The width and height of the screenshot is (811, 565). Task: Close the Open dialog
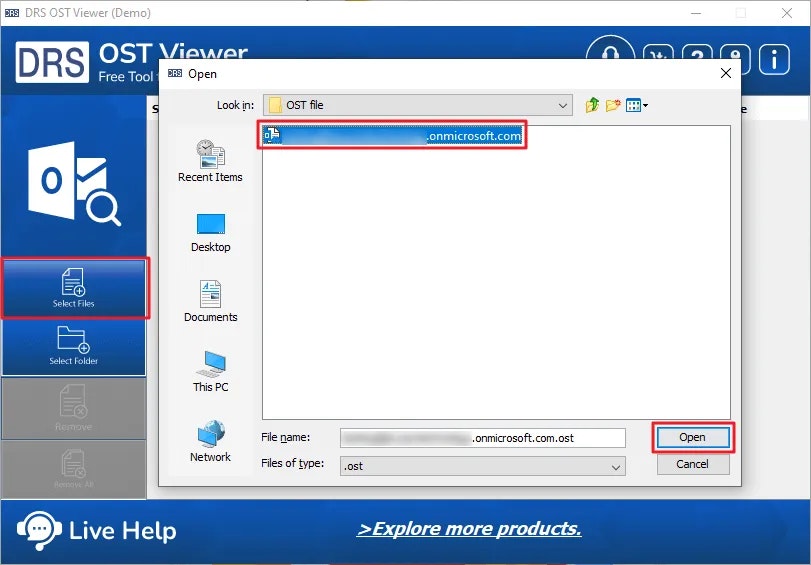click(x=726, y=73)
